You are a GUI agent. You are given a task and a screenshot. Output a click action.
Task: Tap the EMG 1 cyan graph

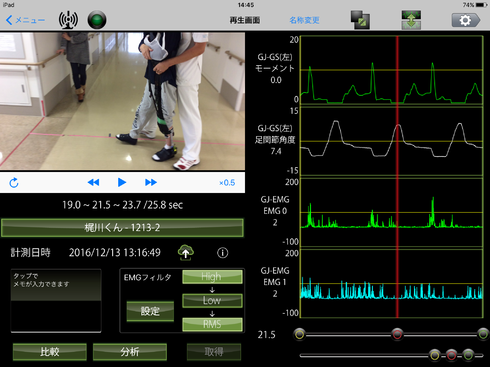pos(392,283)
